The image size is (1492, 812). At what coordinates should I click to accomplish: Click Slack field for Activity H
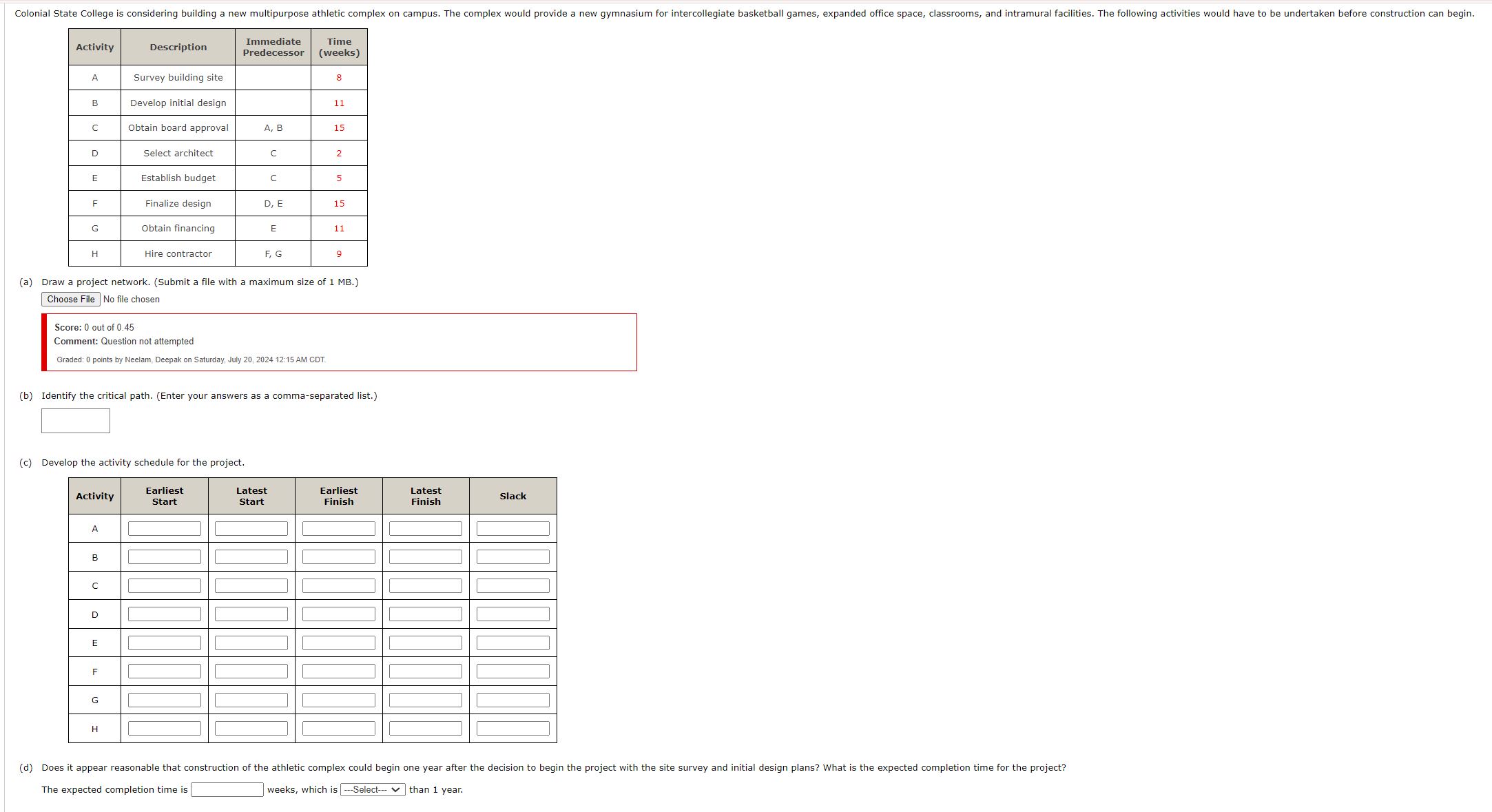(512, 727)
